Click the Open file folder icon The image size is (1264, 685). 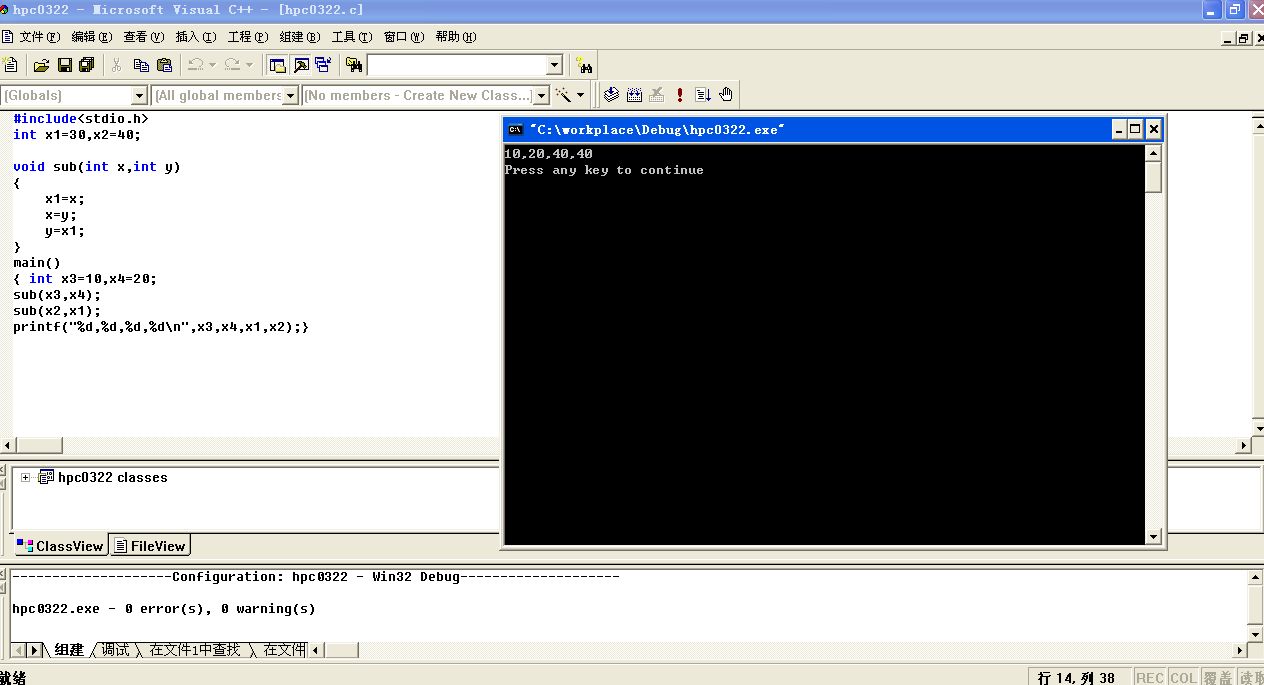tap(41, 65)
